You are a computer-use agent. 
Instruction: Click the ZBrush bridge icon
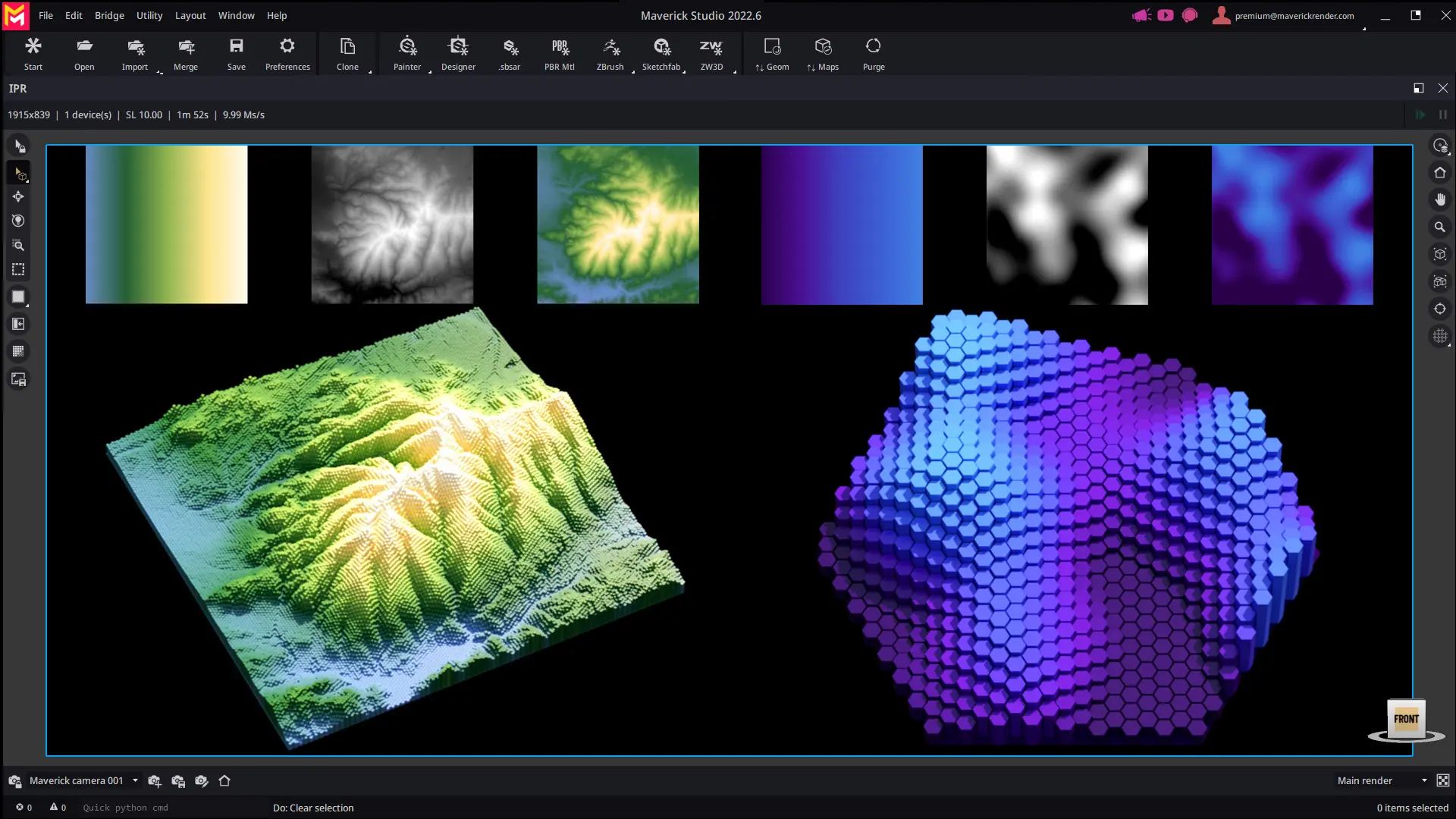[610, 53]
